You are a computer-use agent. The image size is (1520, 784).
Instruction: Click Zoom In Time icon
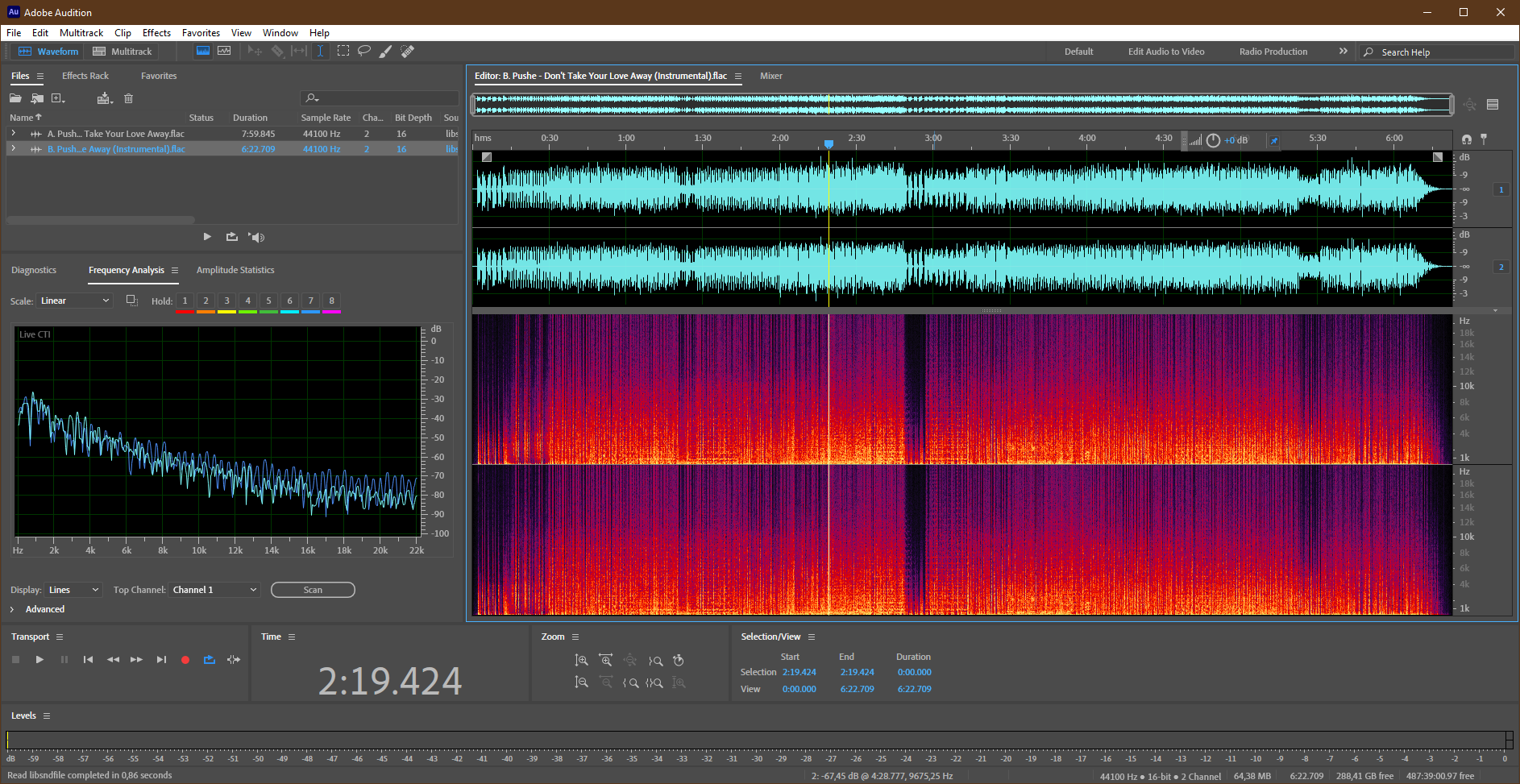click(x=605, y=661)
